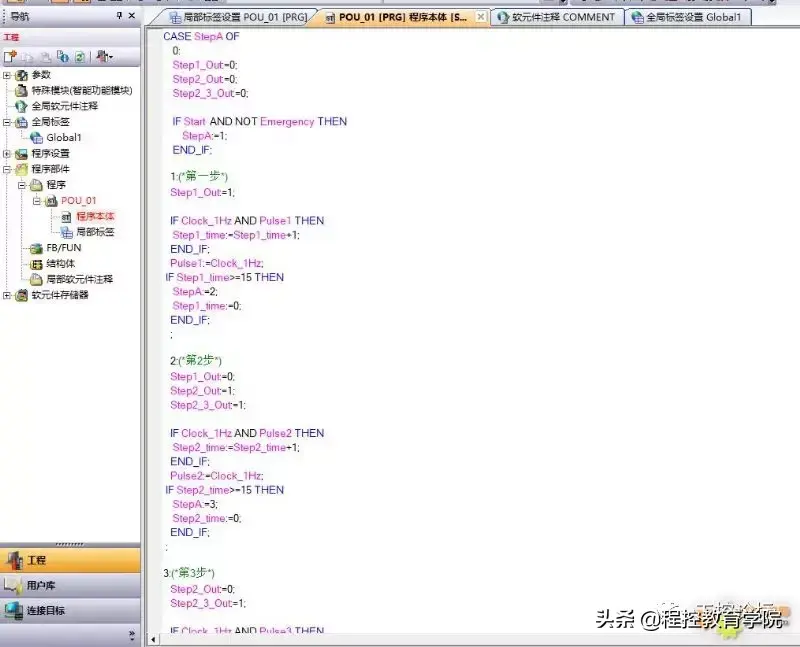Click the POU_01 program icon
This screenshot has width=800, height=647.
[51, 201]
